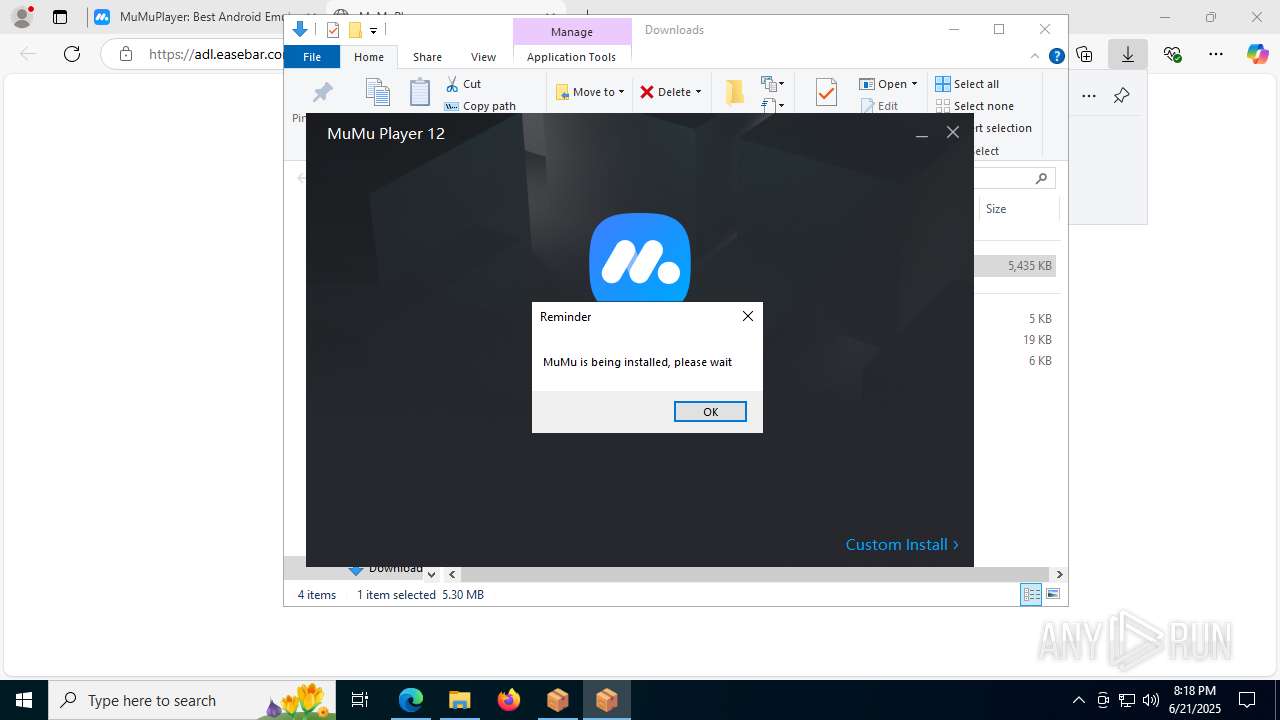Screen dimensions: 1280x720
Task: Click the Quick Access properties icon
Action: [x=333, y=30]
